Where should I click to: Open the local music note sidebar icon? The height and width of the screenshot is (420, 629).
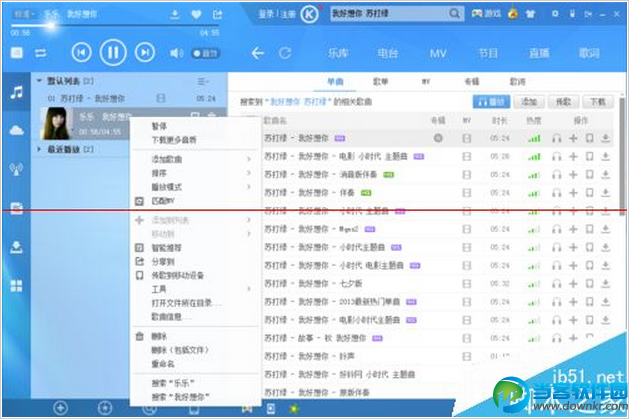16,93
